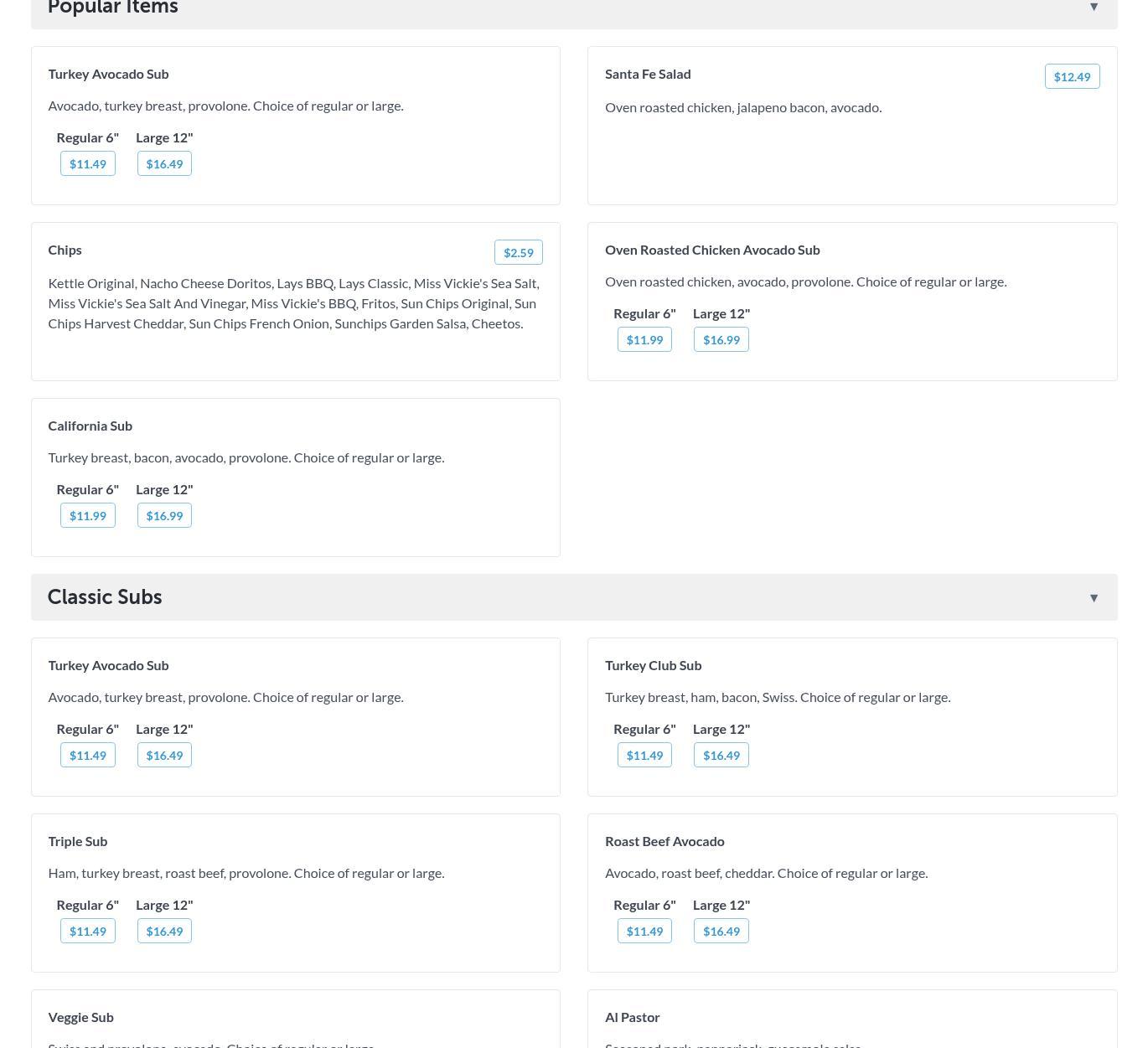Collapse Popular Items section using its arrow

[x=1094, y=7]
